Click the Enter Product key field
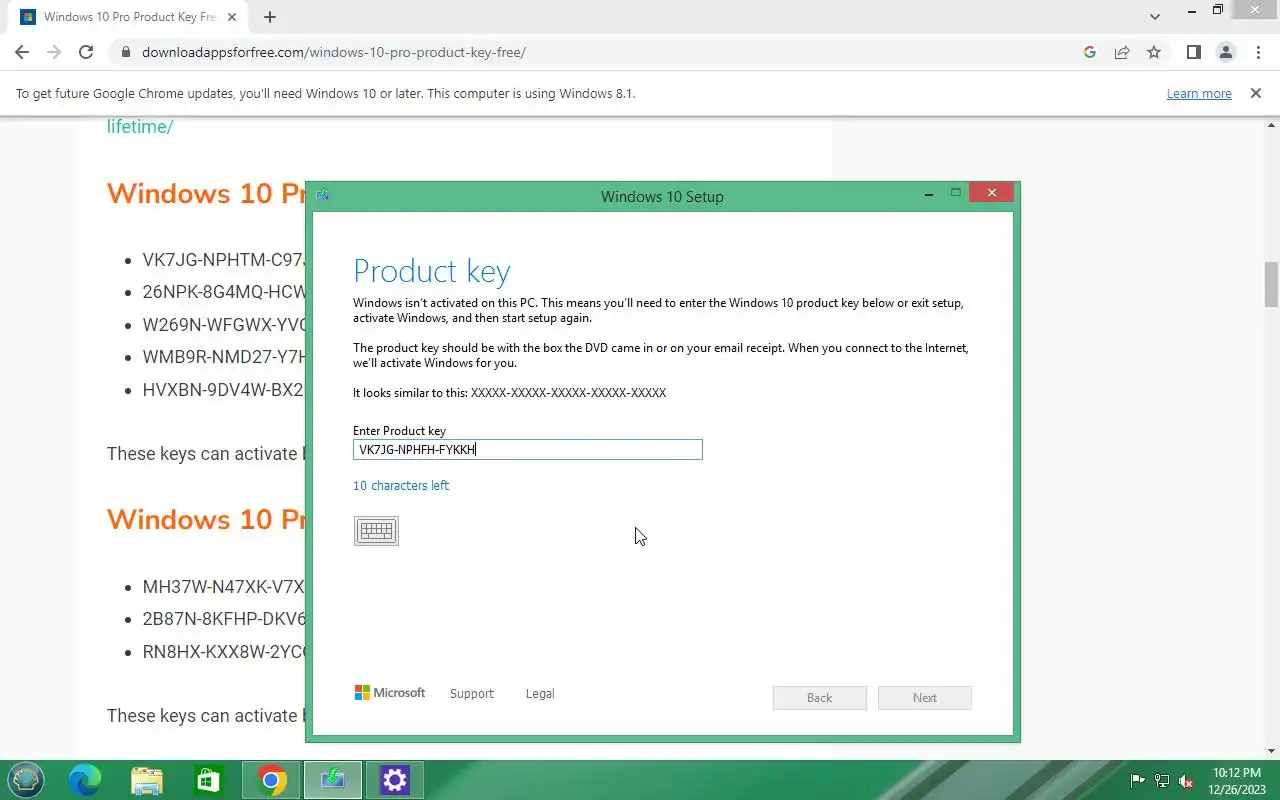 coord(528,450)
